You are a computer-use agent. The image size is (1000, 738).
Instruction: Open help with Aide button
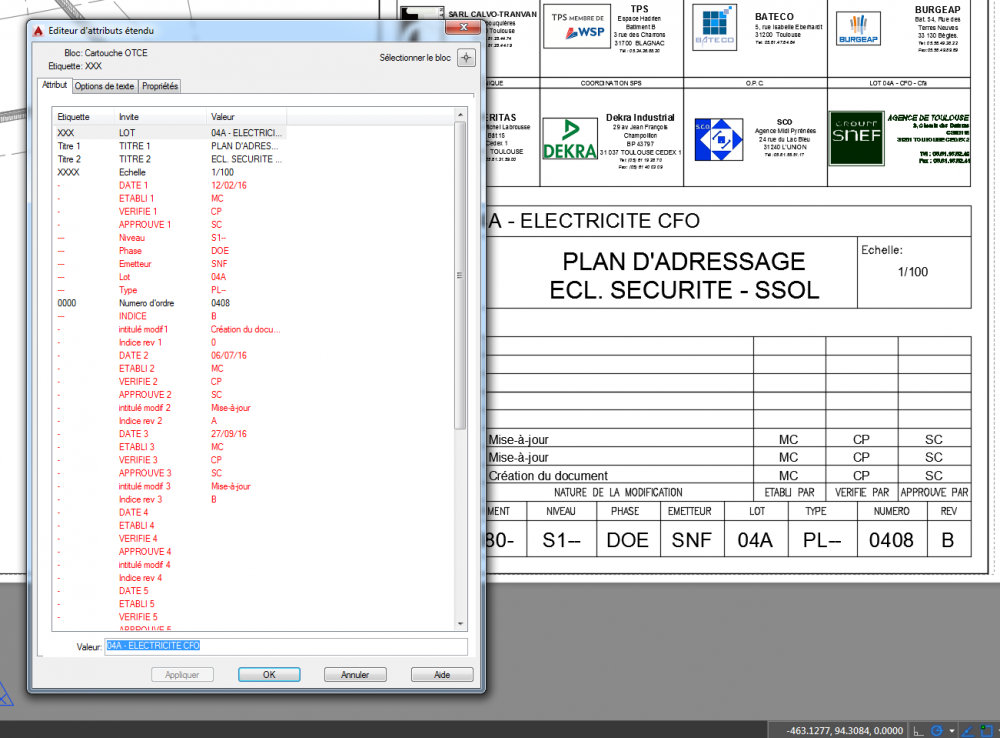[x=442, y=675]
